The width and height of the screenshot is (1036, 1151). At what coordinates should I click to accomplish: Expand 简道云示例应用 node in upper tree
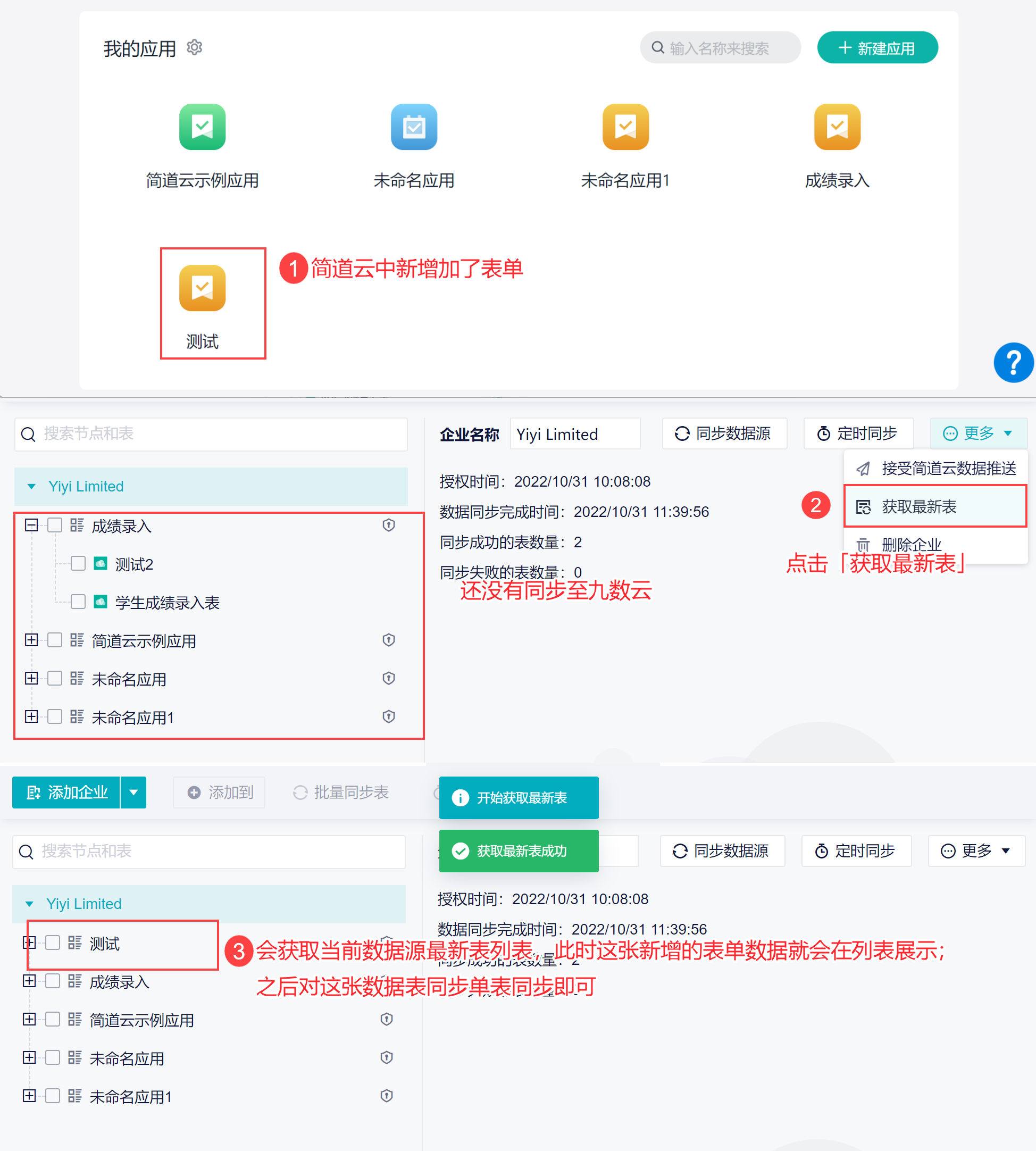coord(32,640)
